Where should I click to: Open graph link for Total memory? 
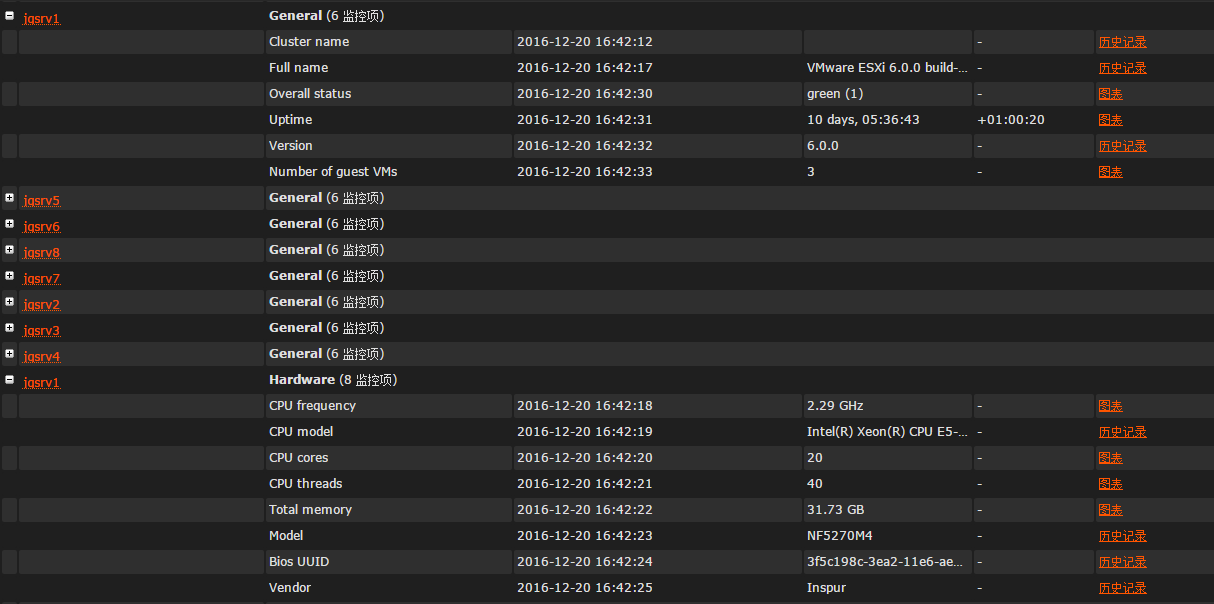point(1110,510)
